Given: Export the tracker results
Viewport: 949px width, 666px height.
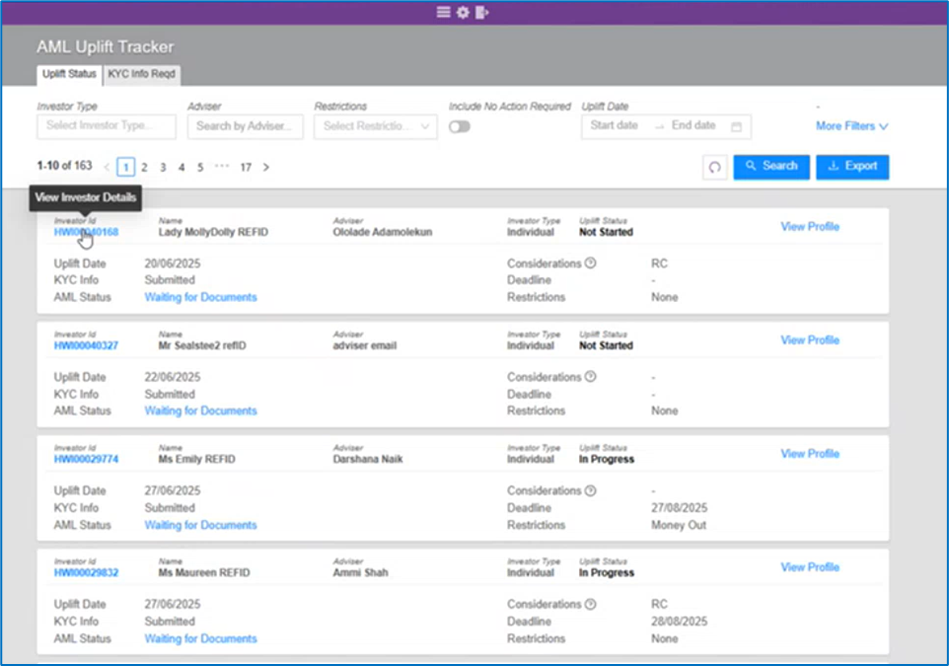Looking at the screenshot, I should [x=852, y=167].
